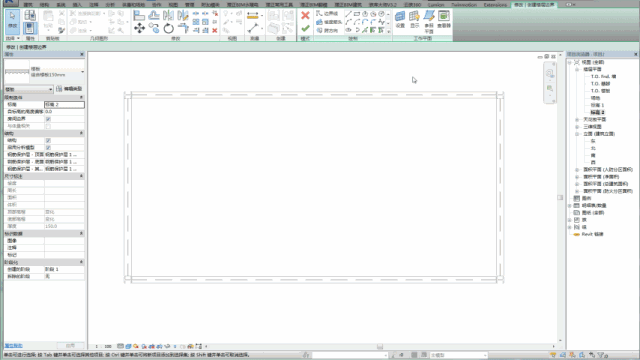Image resolution: width=640 pixels, height=360 pixels.
Task: Select the straight line draw tool
Action: [348, 14]
